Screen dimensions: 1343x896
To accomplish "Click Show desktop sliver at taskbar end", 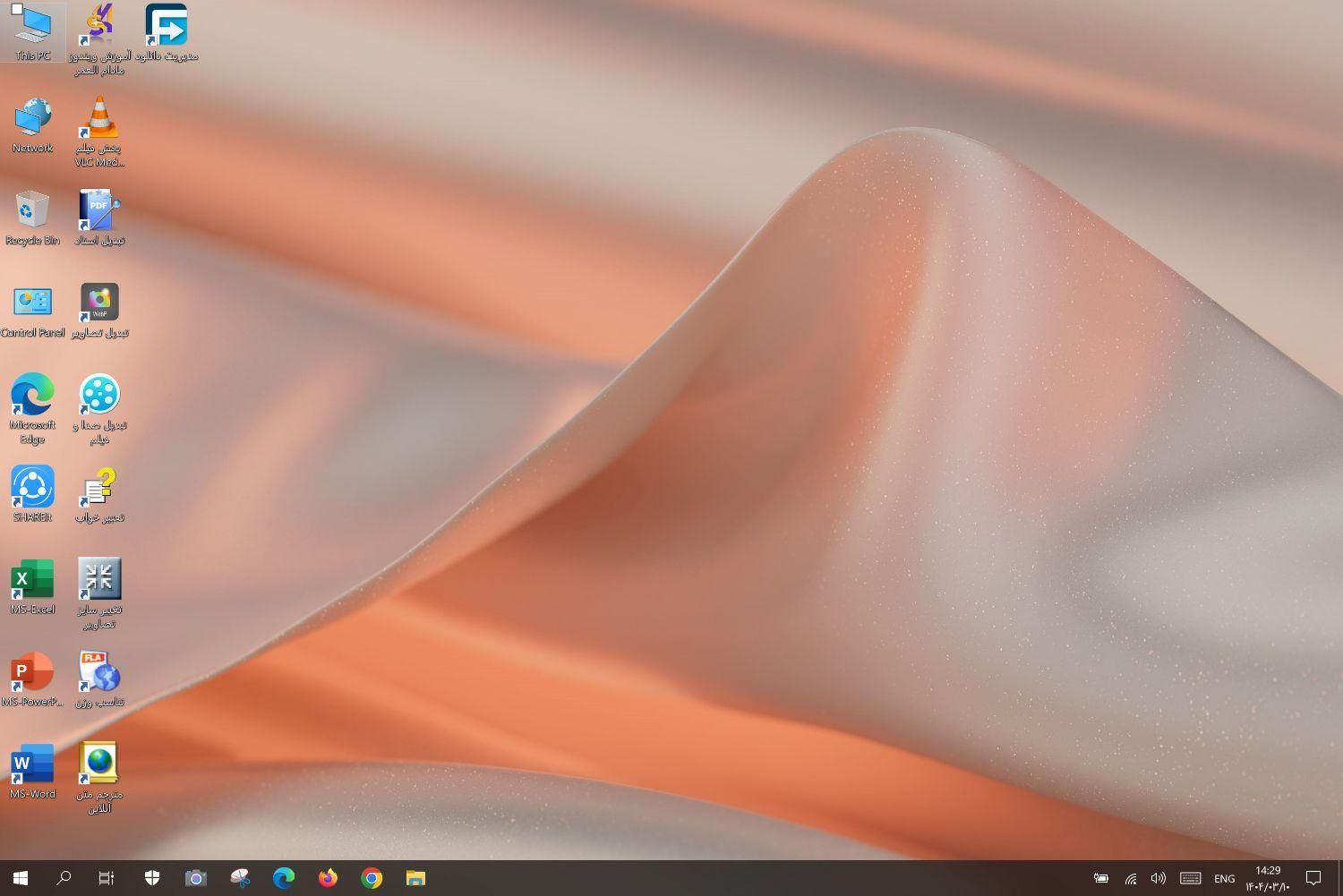I will point(1340,878).
